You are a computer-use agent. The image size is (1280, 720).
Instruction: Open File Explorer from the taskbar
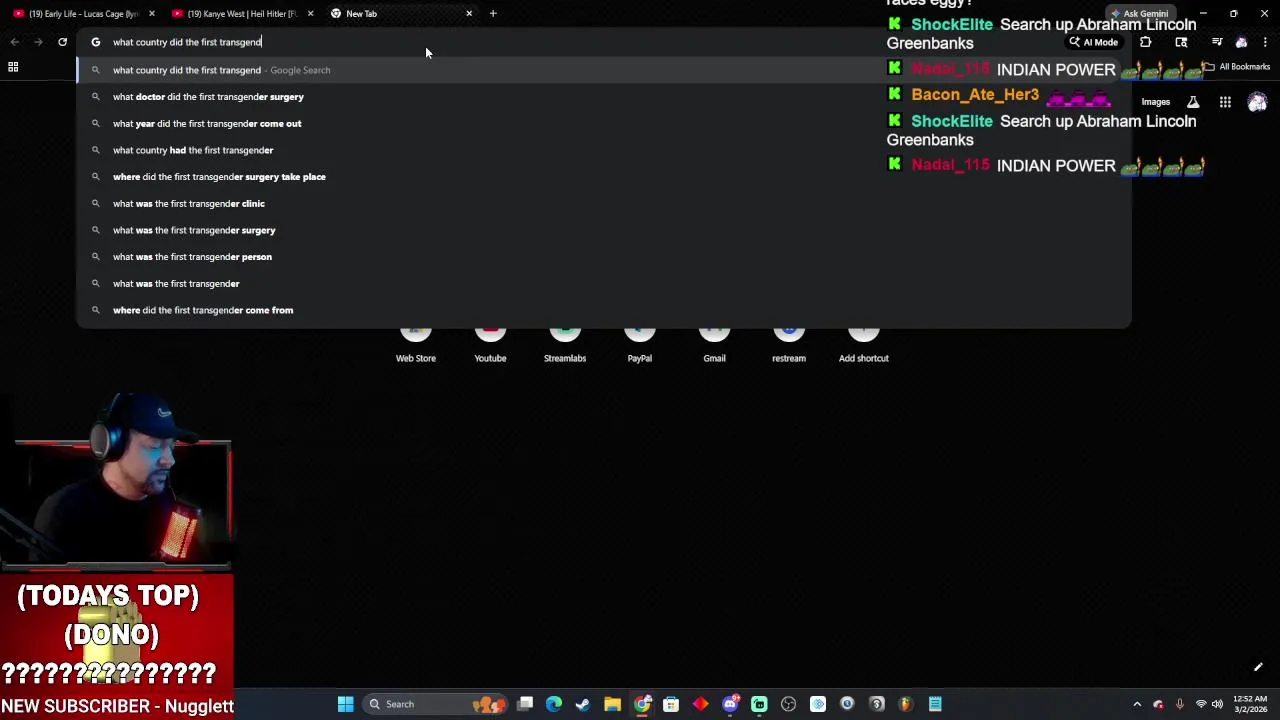(x=612, y=704)
